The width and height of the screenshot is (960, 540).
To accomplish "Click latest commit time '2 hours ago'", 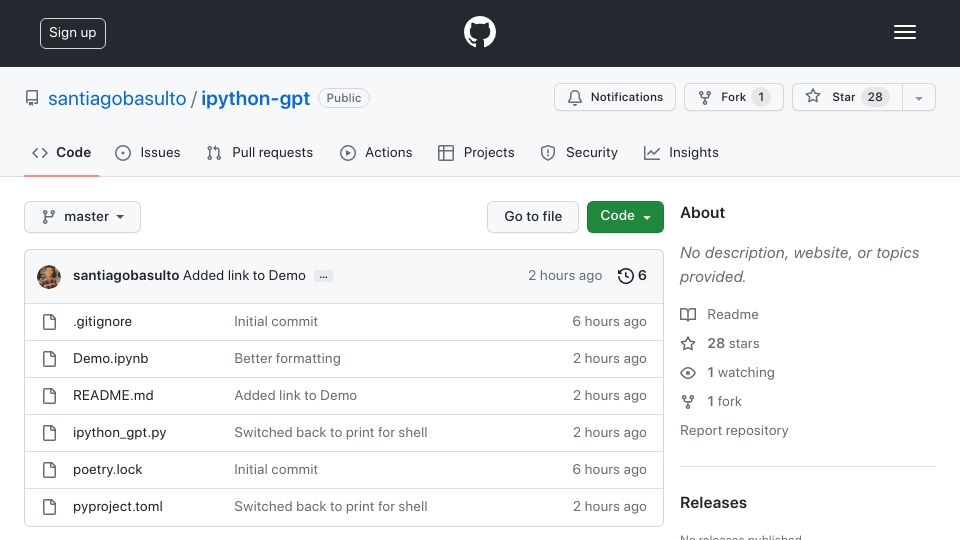I will 565,276.
